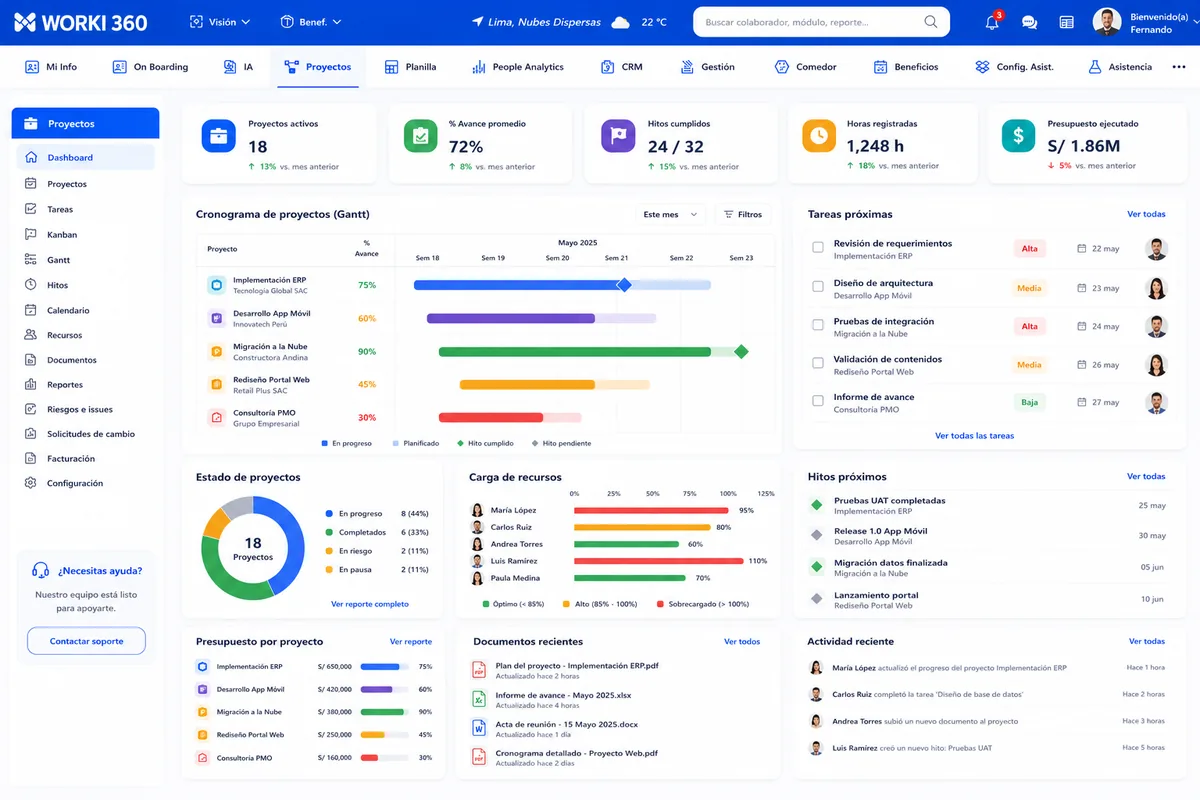Click the PDF icon for Plan del proyecto
1200x800 pixels.
[479, 669]
